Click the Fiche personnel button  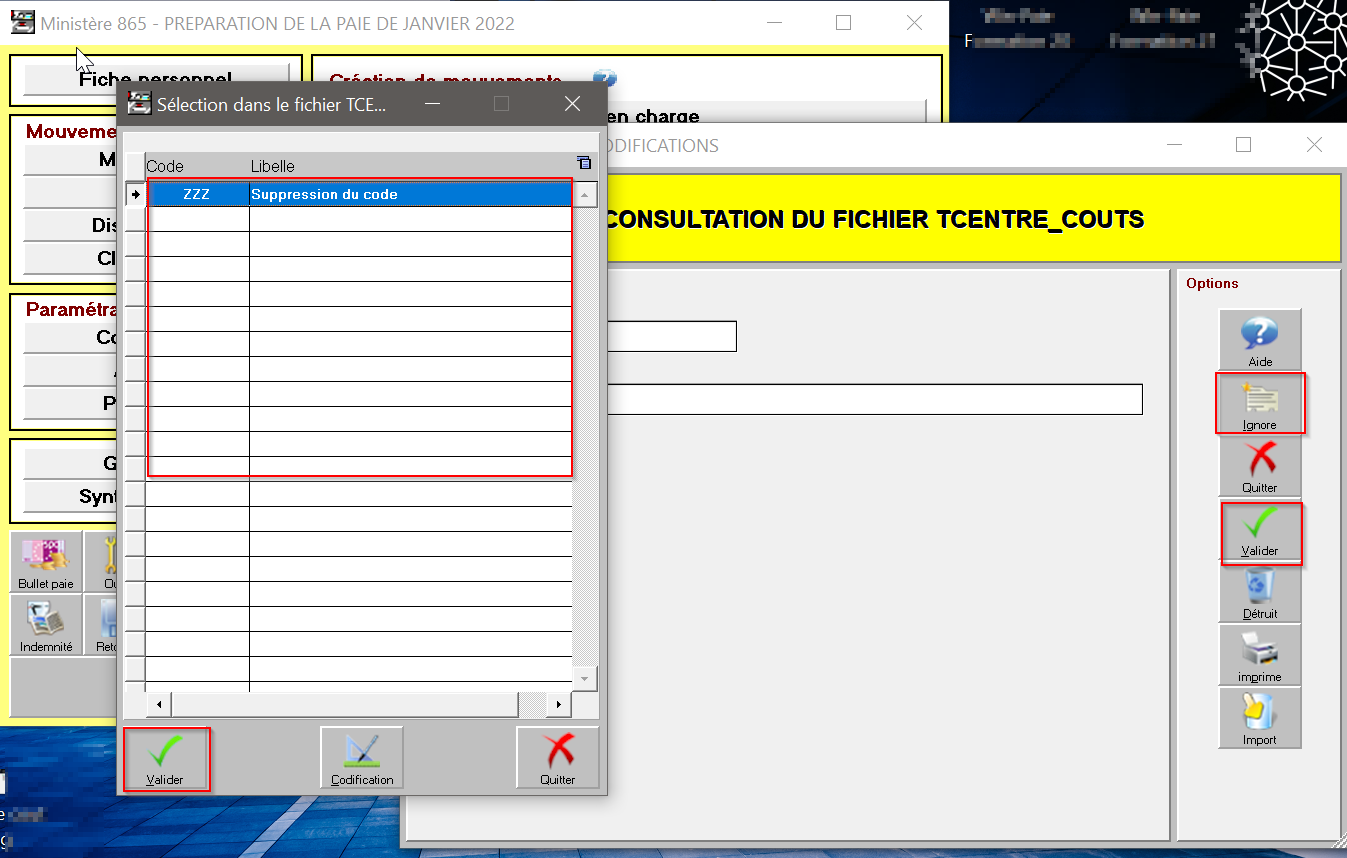[x=155, y=79]
